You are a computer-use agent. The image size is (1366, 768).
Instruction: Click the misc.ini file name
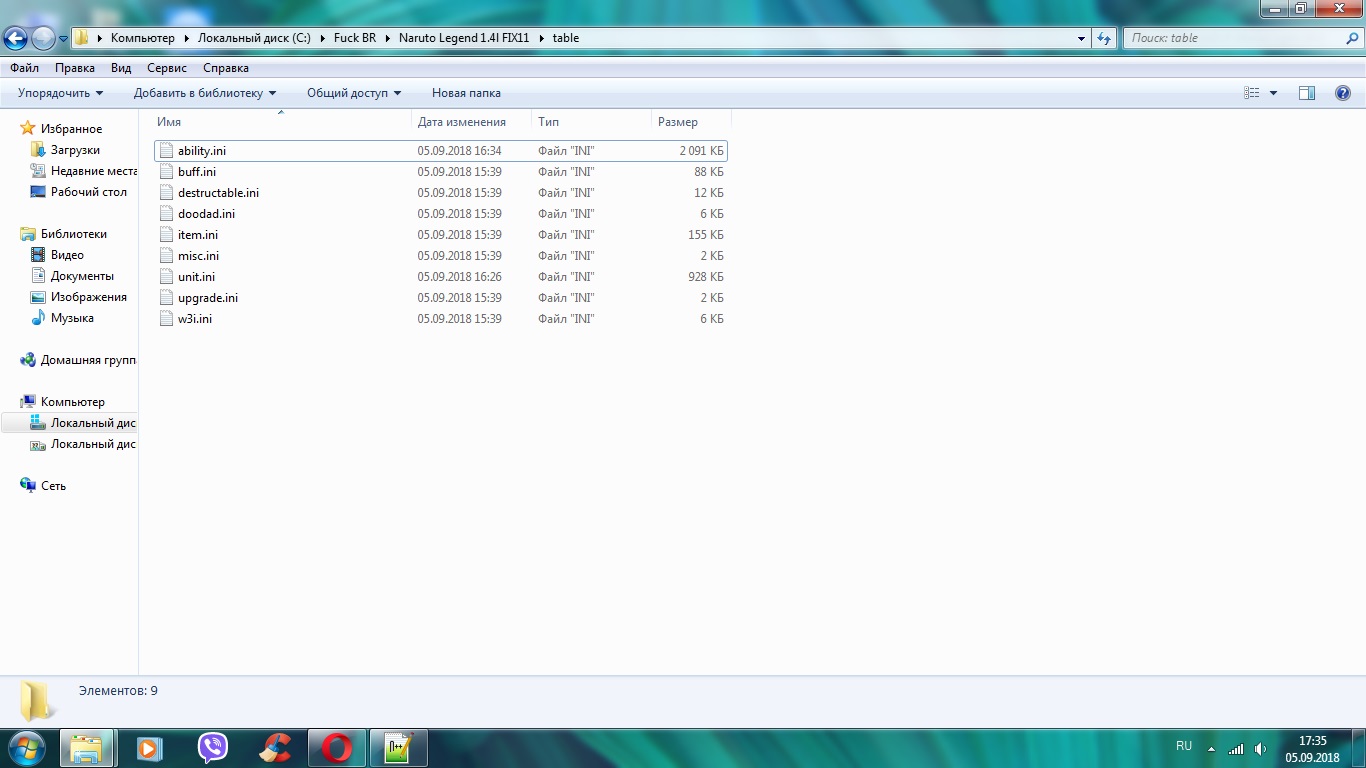tap(198, 256)
